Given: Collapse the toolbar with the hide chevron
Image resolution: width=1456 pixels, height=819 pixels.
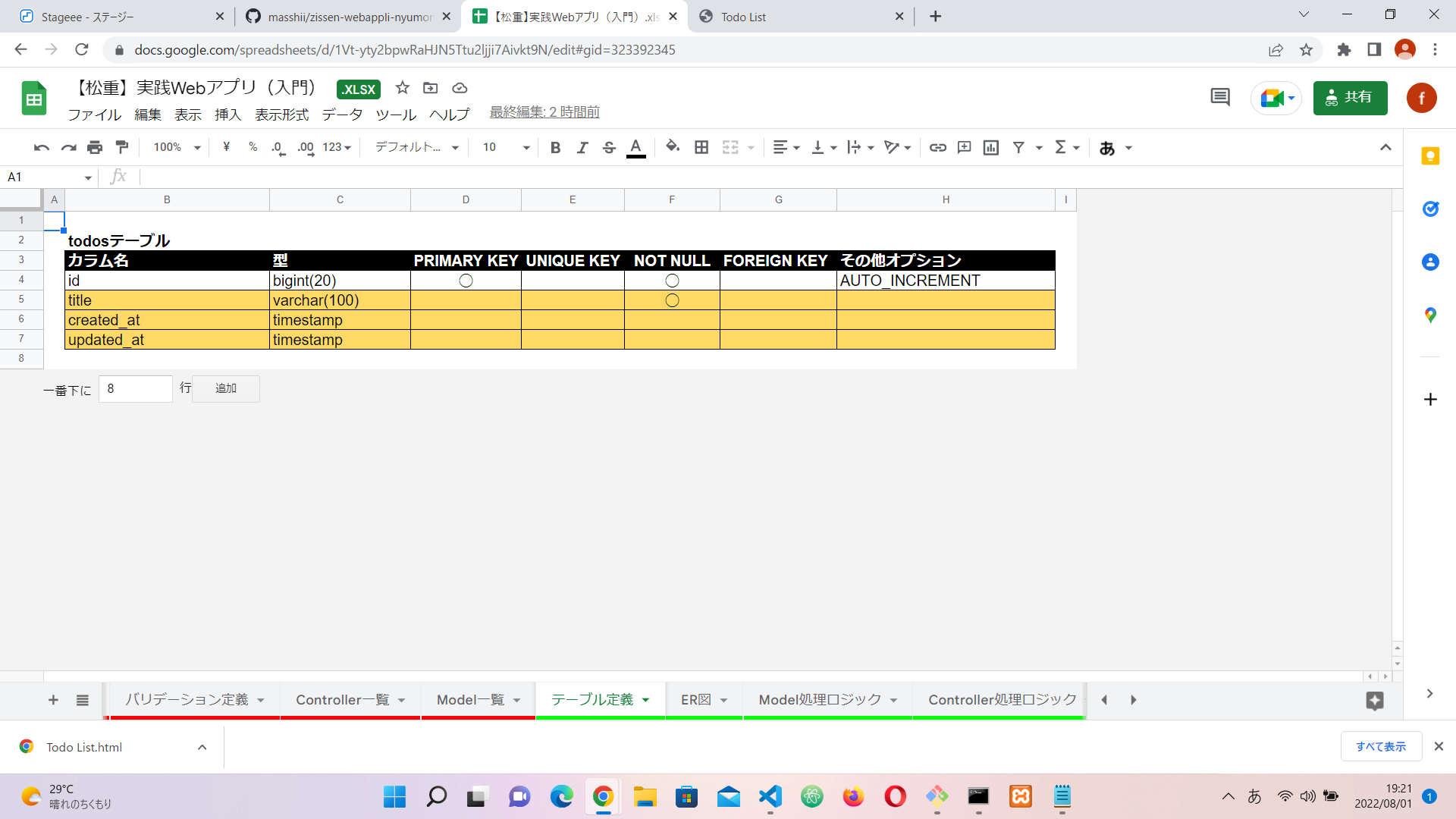Looking at the screenshot, I should (1385, 147).
